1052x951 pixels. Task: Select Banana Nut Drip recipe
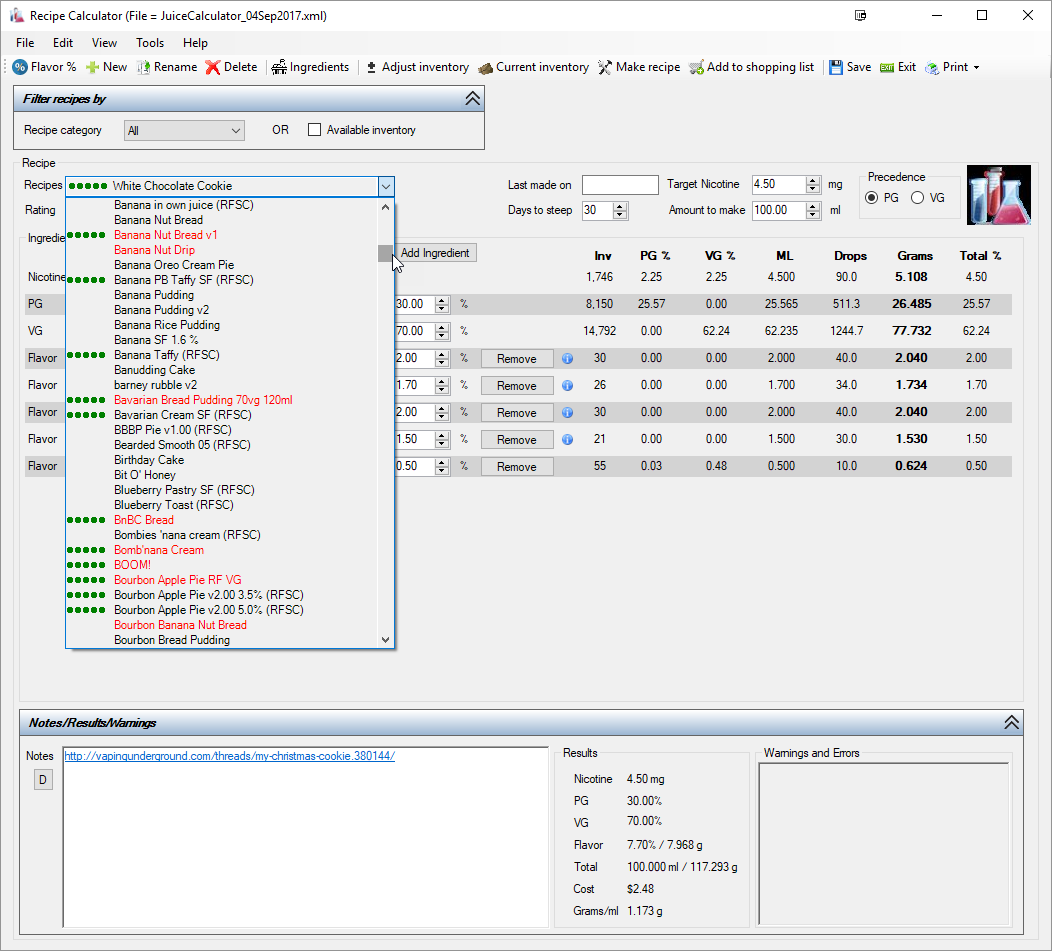(x=154, y=250)
